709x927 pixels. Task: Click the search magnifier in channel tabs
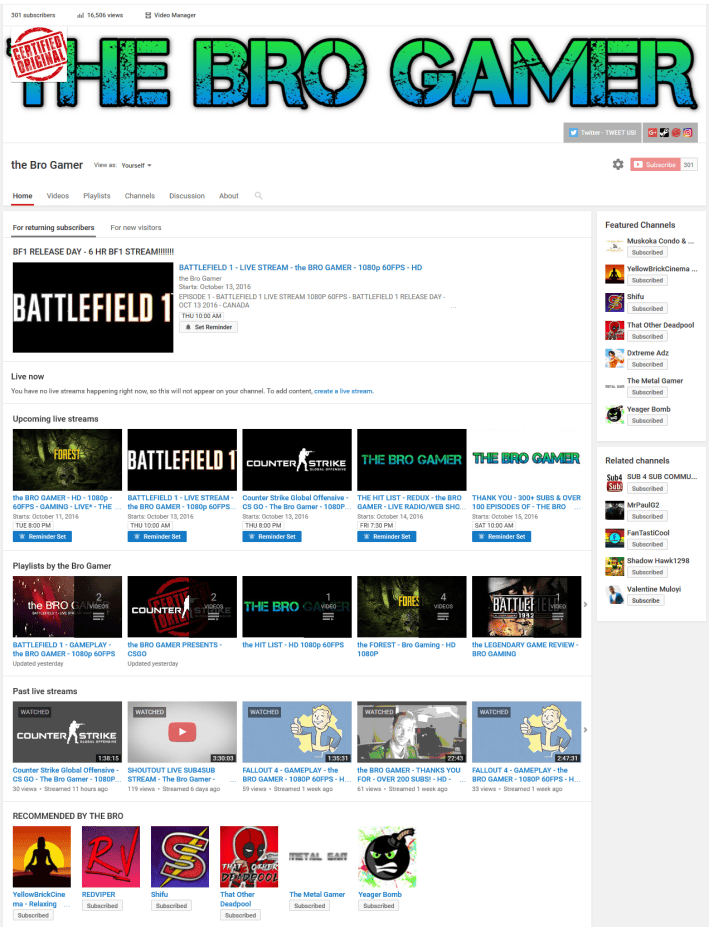[x=258, y=196]
